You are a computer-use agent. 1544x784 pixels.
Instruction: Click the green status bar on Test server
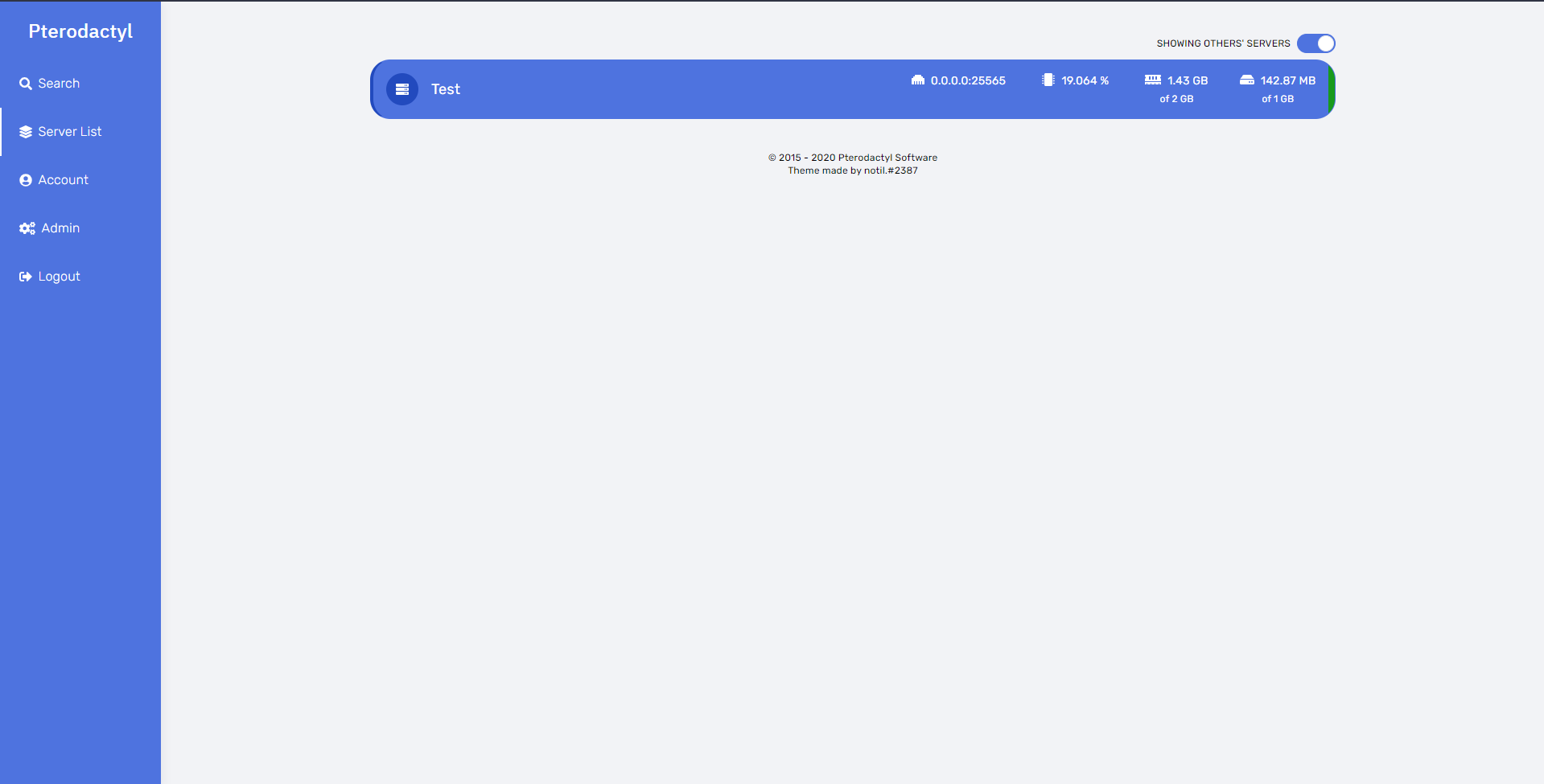click(1332, 89)
